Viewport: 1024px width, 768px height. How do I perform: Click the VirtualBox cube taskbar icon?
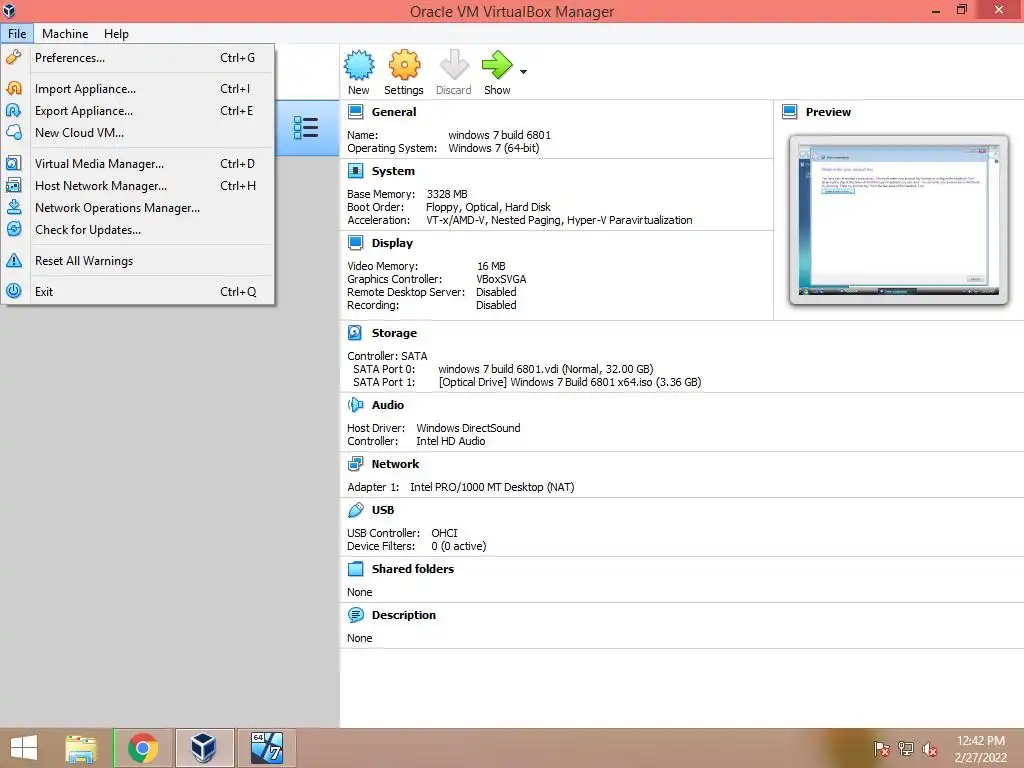(203, 748)
